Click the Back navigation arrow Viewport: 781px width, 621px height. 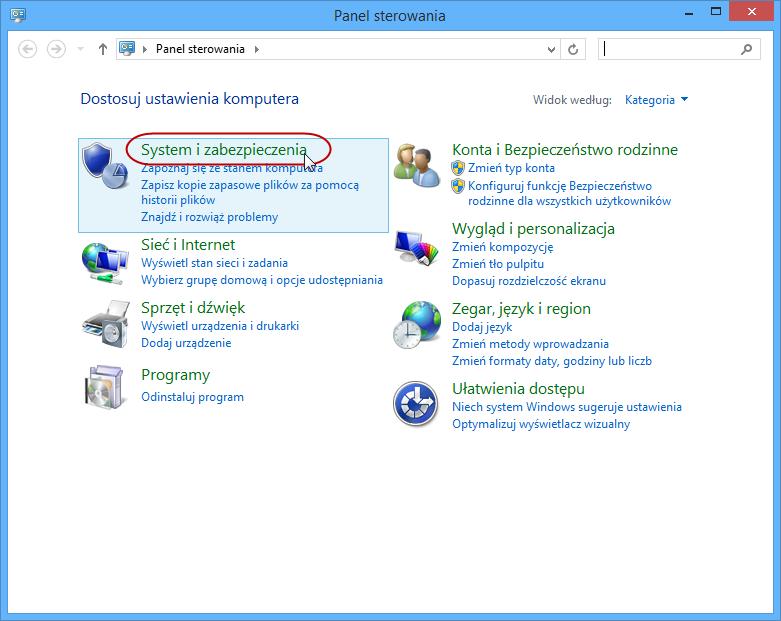[27, 49]
